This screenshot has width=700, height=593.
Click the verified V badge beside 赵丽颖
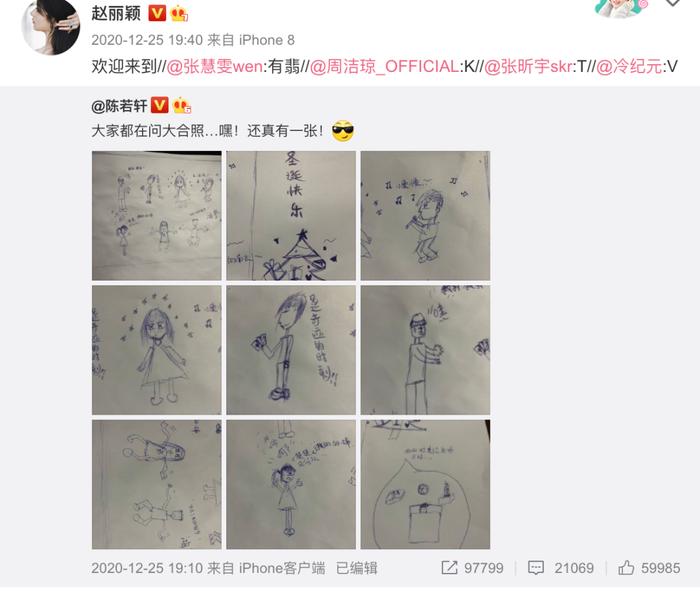[157, 13]
